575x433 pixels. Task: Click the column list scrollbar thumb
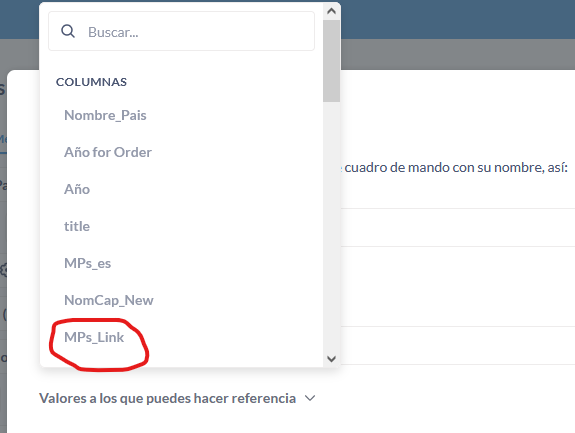coord(332,61)
